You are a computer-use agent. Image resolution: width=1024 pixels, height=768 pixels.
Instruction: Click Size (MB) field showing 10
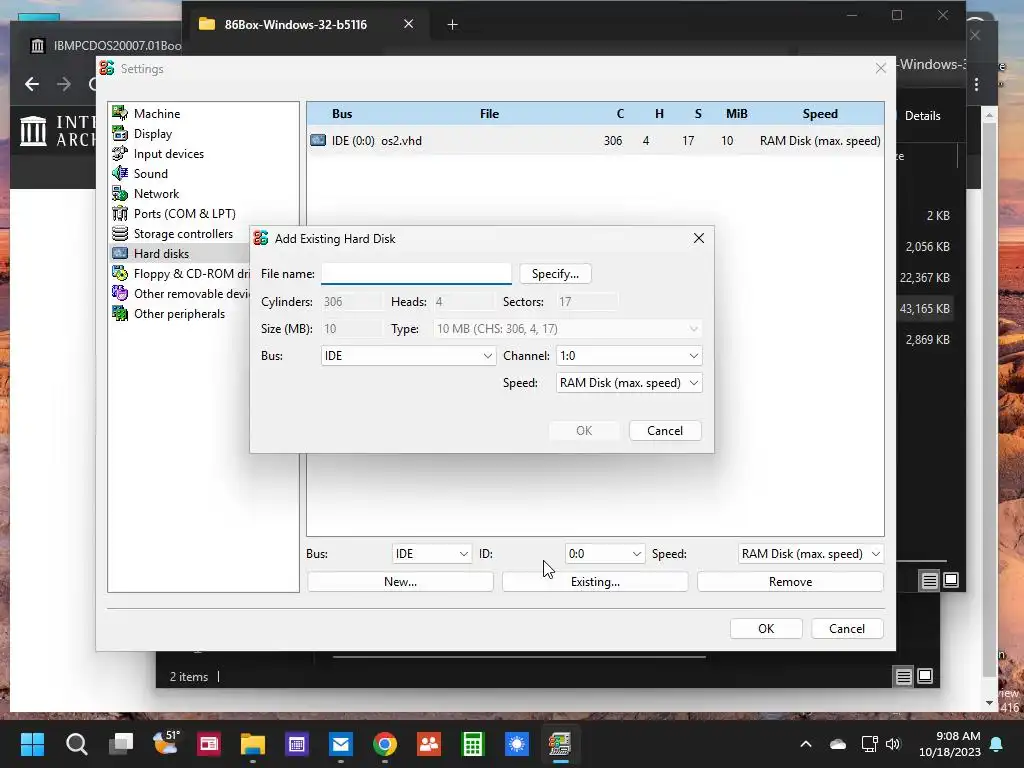pos(352,328)
